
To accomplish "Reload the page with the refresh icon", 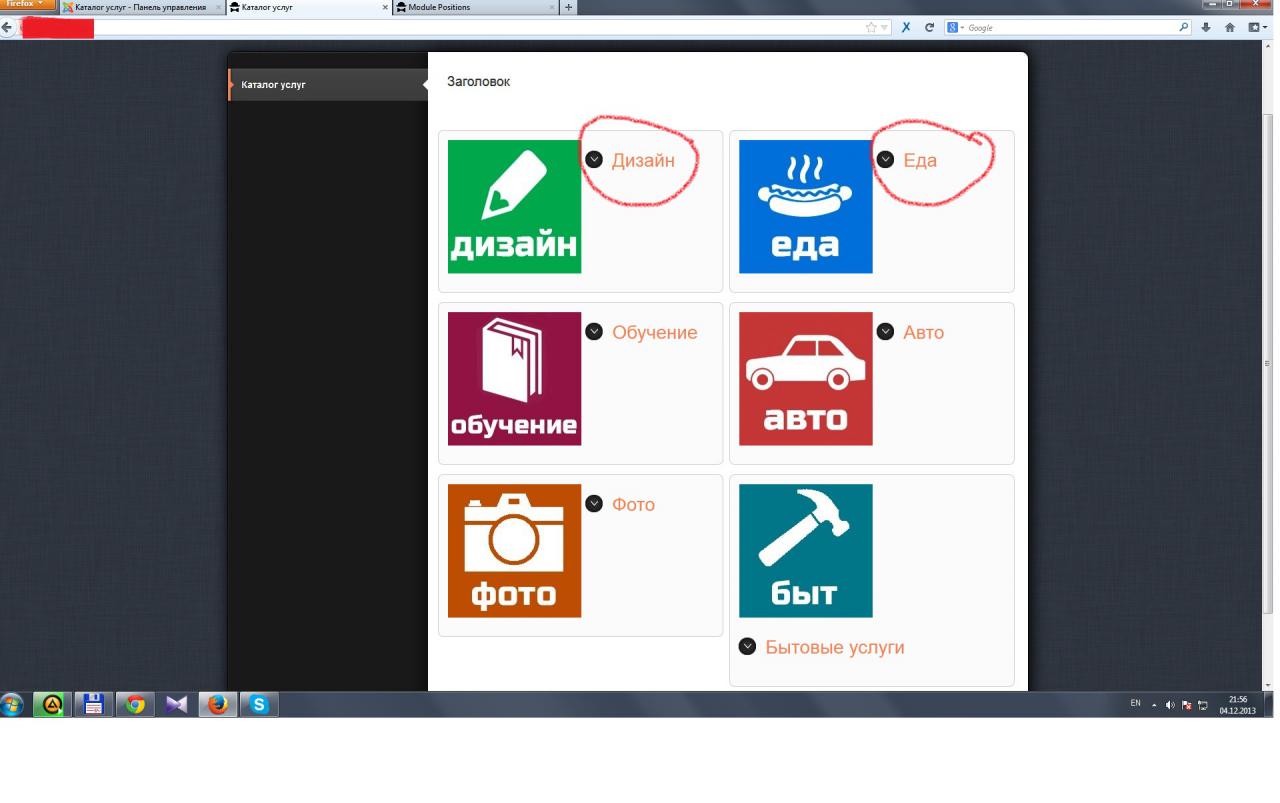I will coord(929,28).
